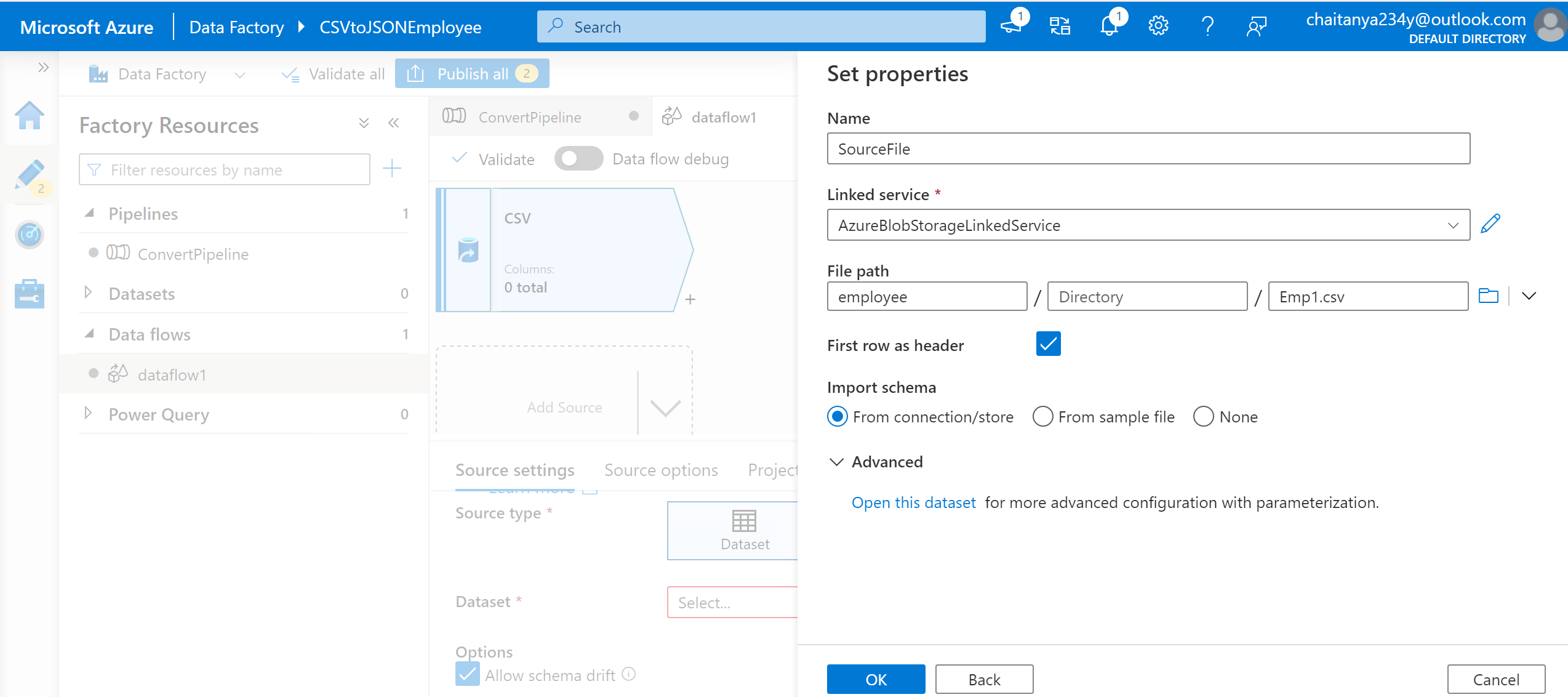Expand file path options chevron
This screenshot has height=697, width=1568.
pos(1529,296)
